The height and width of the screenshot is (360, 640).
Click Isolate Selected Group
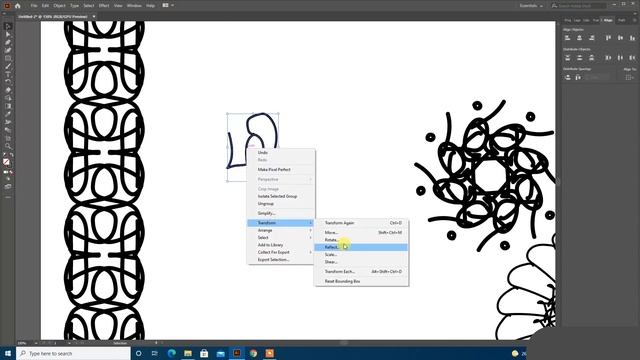point(281,196)
